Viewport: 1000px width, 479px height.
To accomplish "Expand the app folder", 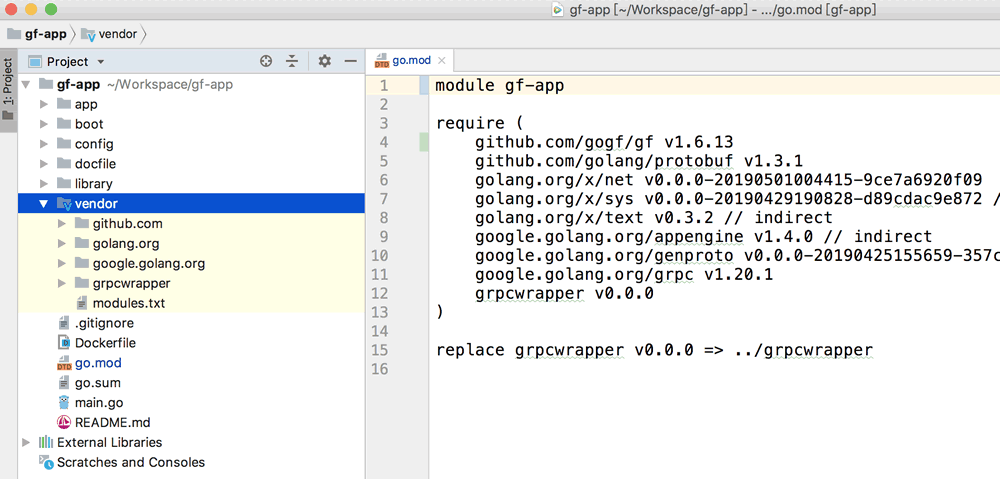I will (44, 104).
